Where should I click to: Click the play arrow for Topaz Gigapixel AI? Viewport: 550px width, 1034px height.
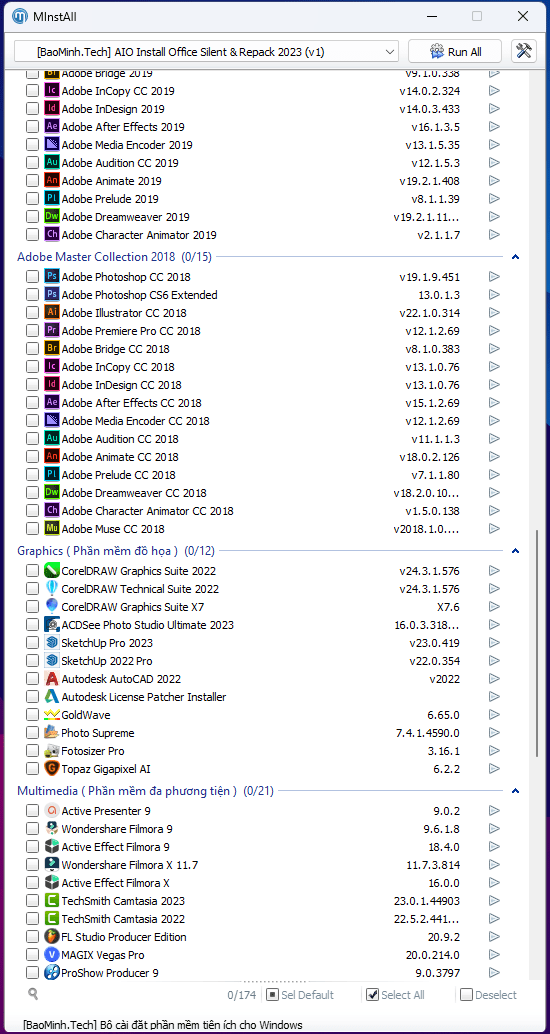coord(495,768)
